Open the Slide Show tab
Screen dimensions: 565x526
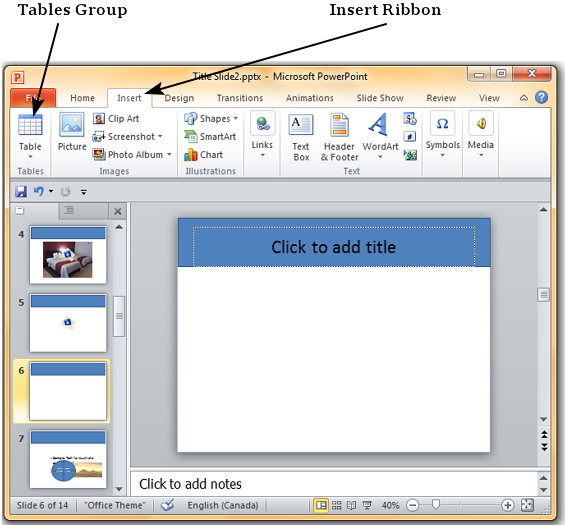(x=380, y=98)
